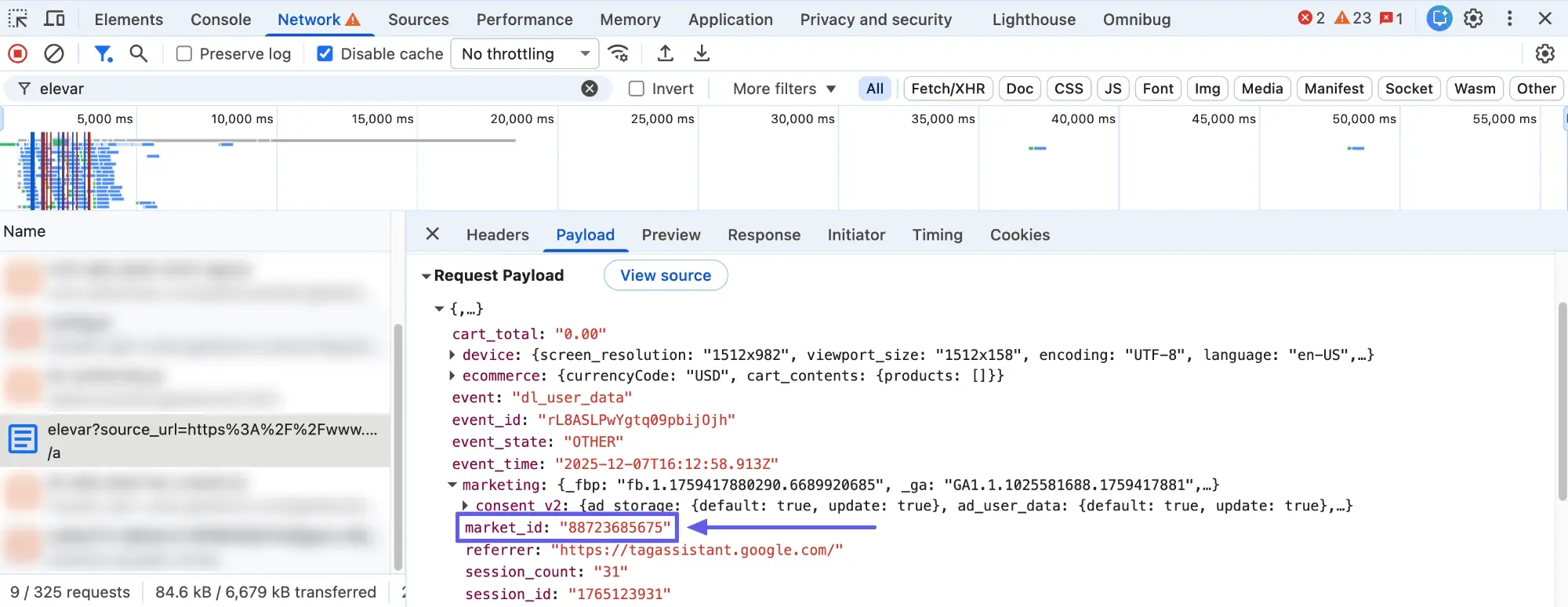Open DevTools three-dot customize menu

click(x=1509, y=18)
